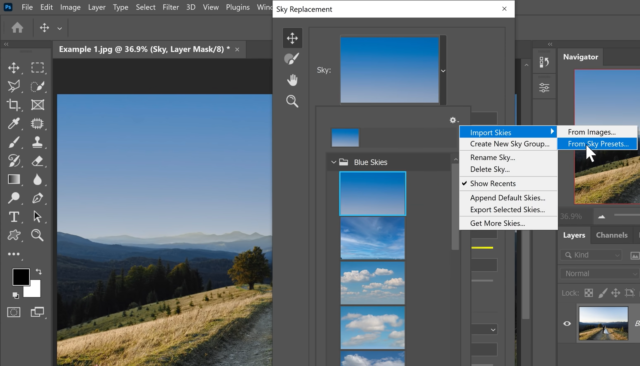This screenshot has height=366, width=640.
Task: Change the screen mode button
Action: pyautogui.click(x=37, y=312)
